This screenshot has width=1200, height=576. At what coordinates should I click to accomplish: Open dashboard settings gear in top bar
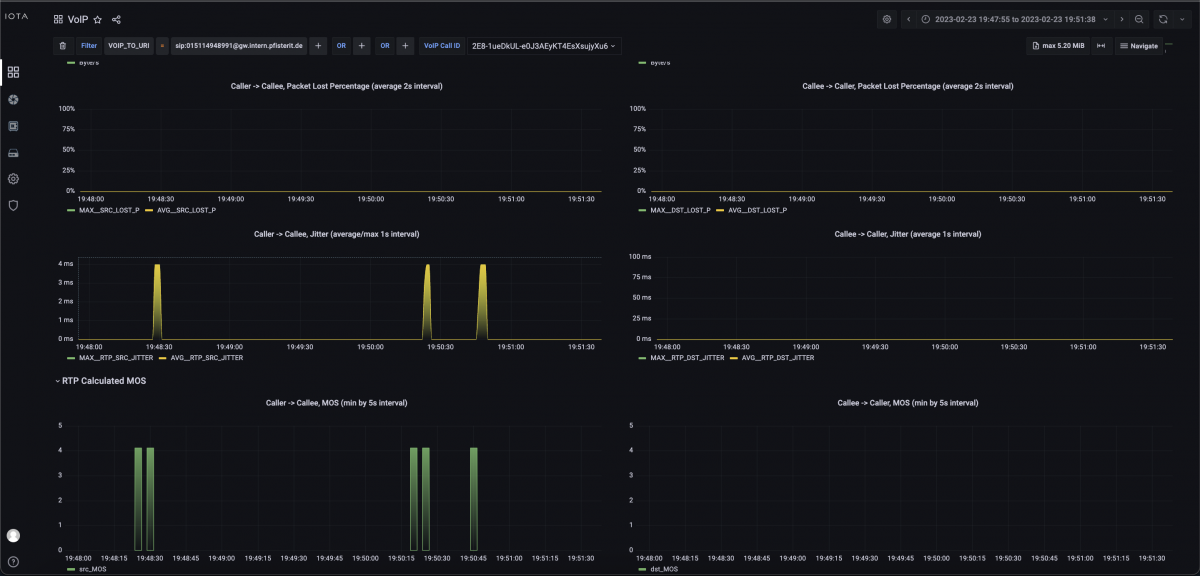point(886,19)
